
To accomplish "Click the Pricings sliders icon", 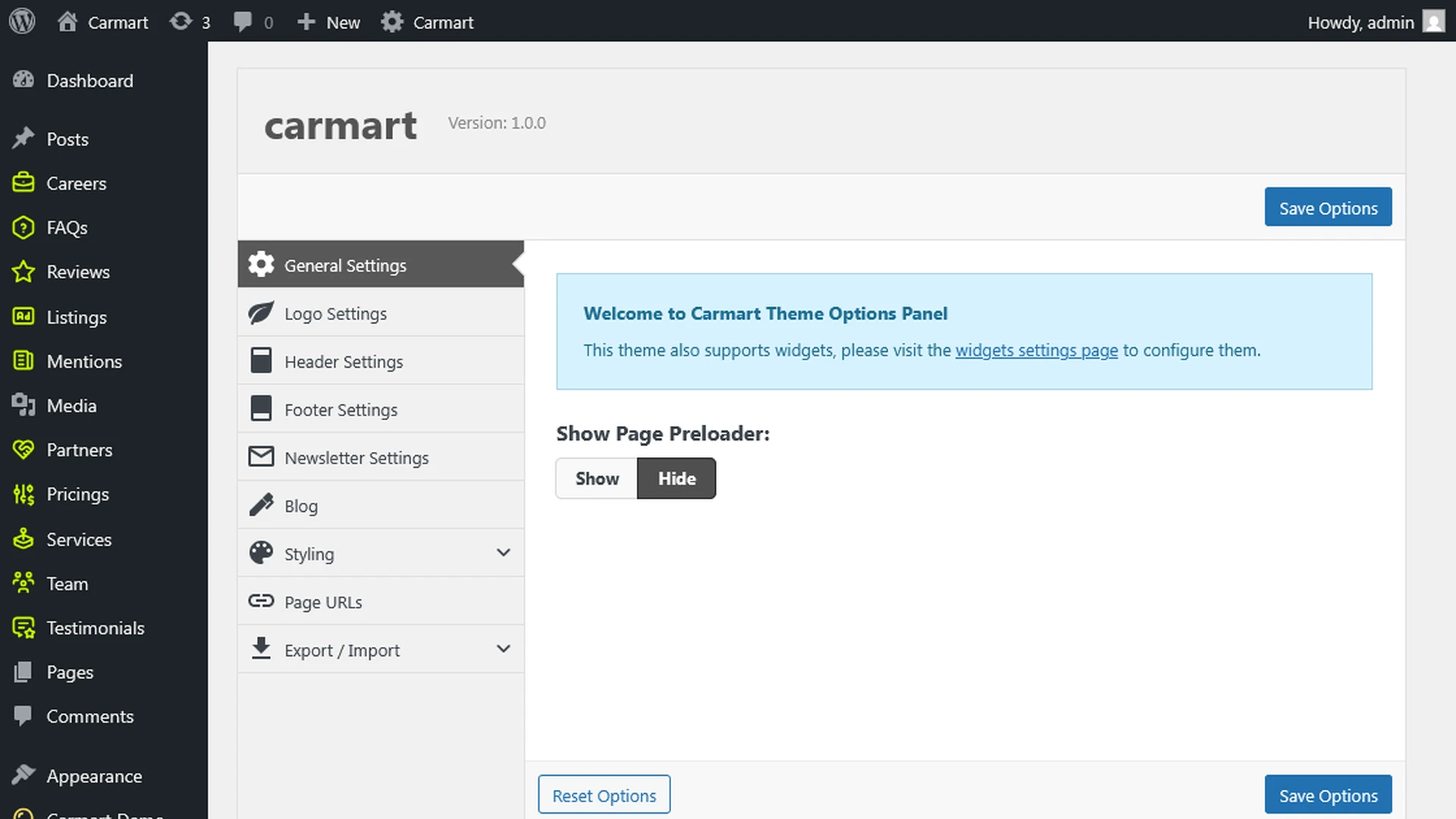I will 24,494.
